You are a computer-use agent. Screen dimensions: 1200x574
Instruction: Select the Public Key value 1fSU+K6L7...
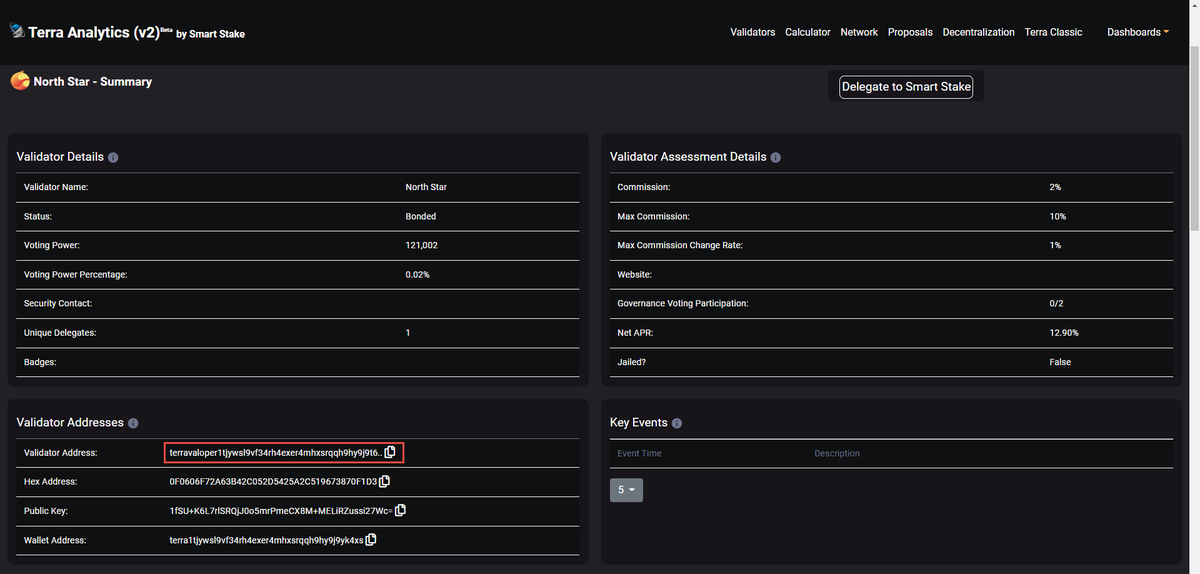[x=281, y=511]
